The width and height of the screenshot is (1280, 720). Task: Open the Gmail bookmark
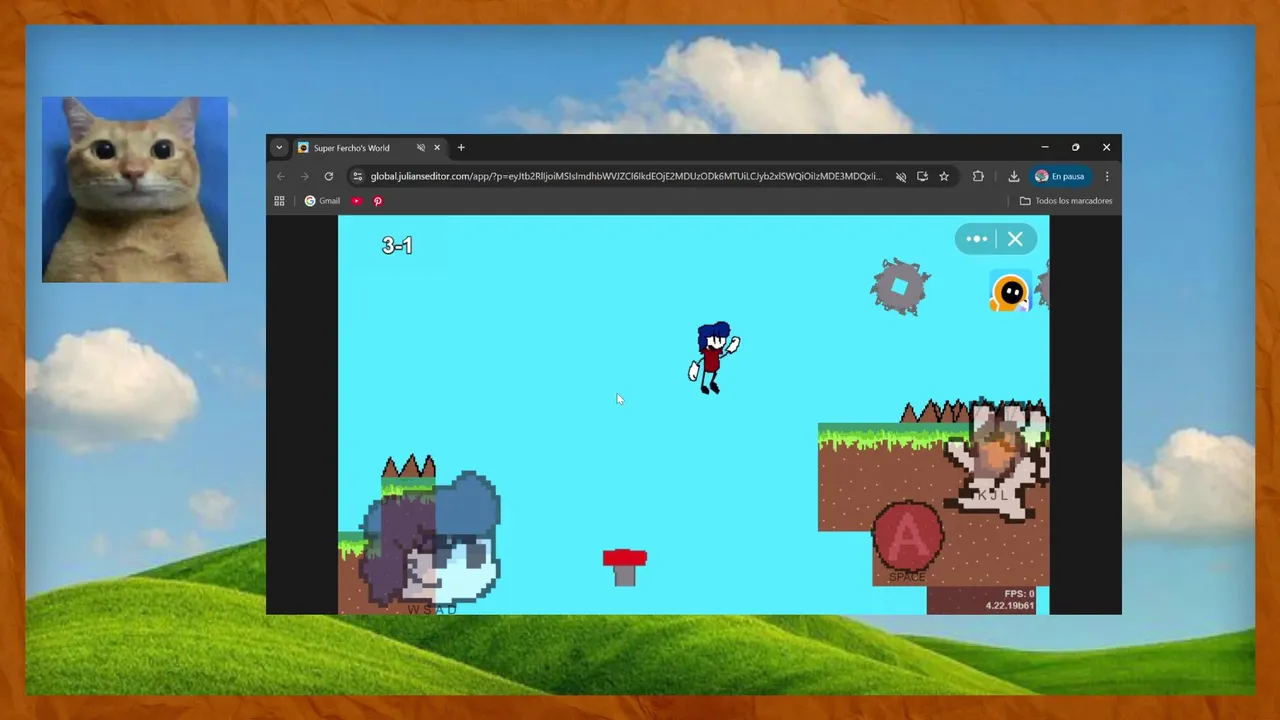pyautogui.click(x=322, y=201)
